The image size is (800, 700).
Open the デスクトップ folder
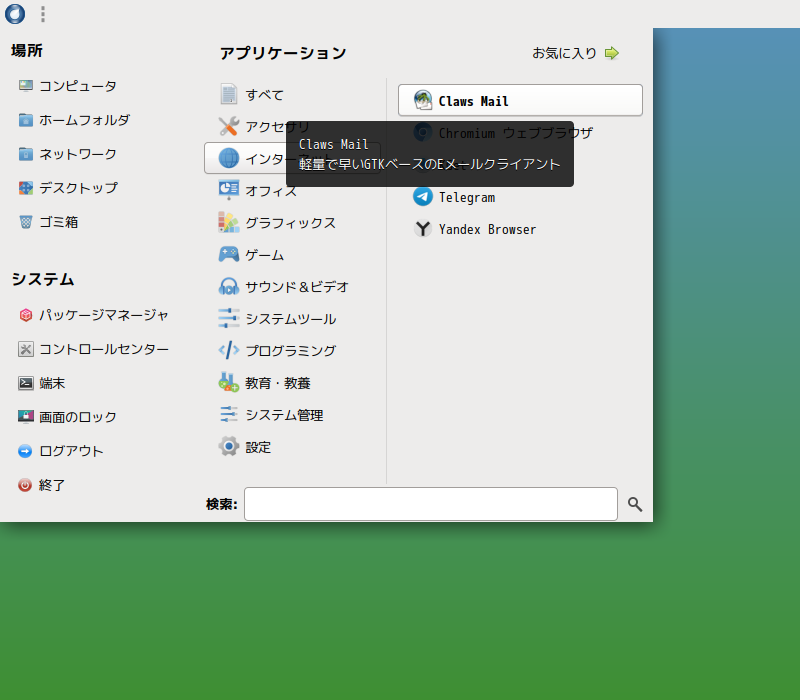(x=68, y=188)
